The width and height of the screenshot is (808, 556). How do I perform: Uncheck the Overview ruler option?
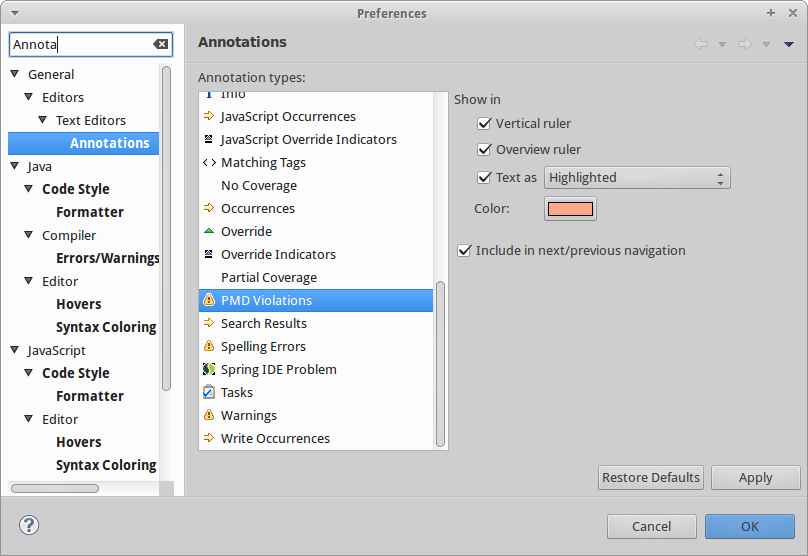pyautogui.click(x=486, y=149)
